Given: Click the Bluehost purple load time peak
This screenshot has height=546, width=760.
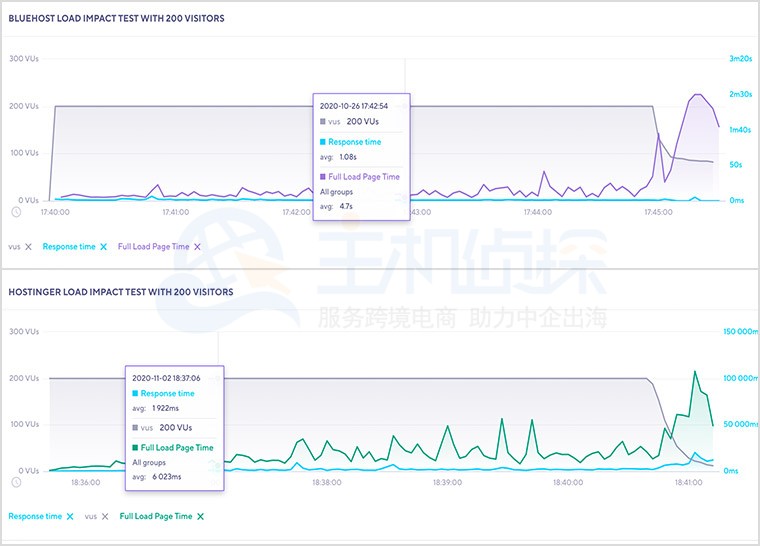Looking at the screenshot, I should (x=699, y=95).
